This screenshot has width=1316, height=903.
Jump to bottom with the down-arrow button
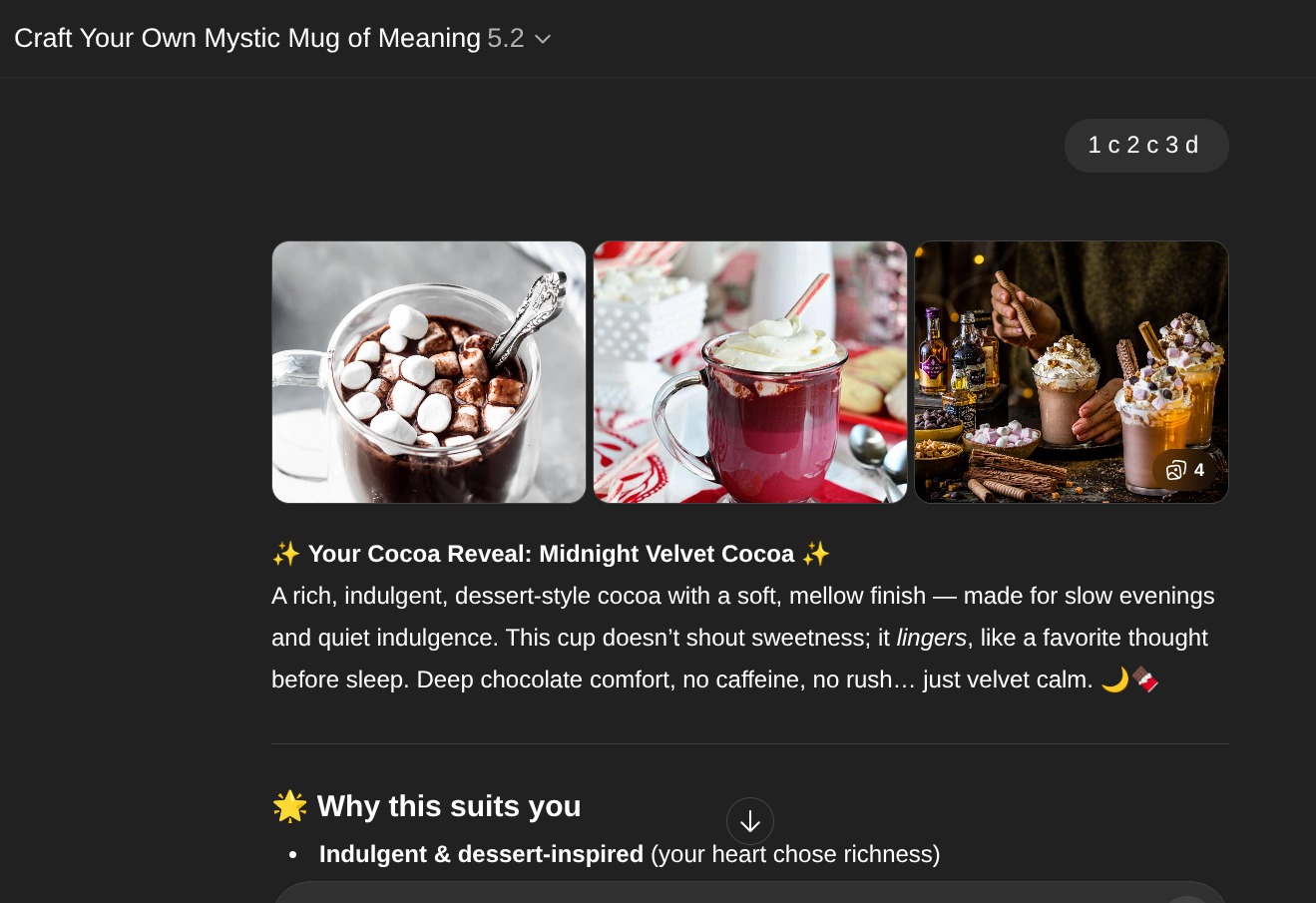[750, 821]
